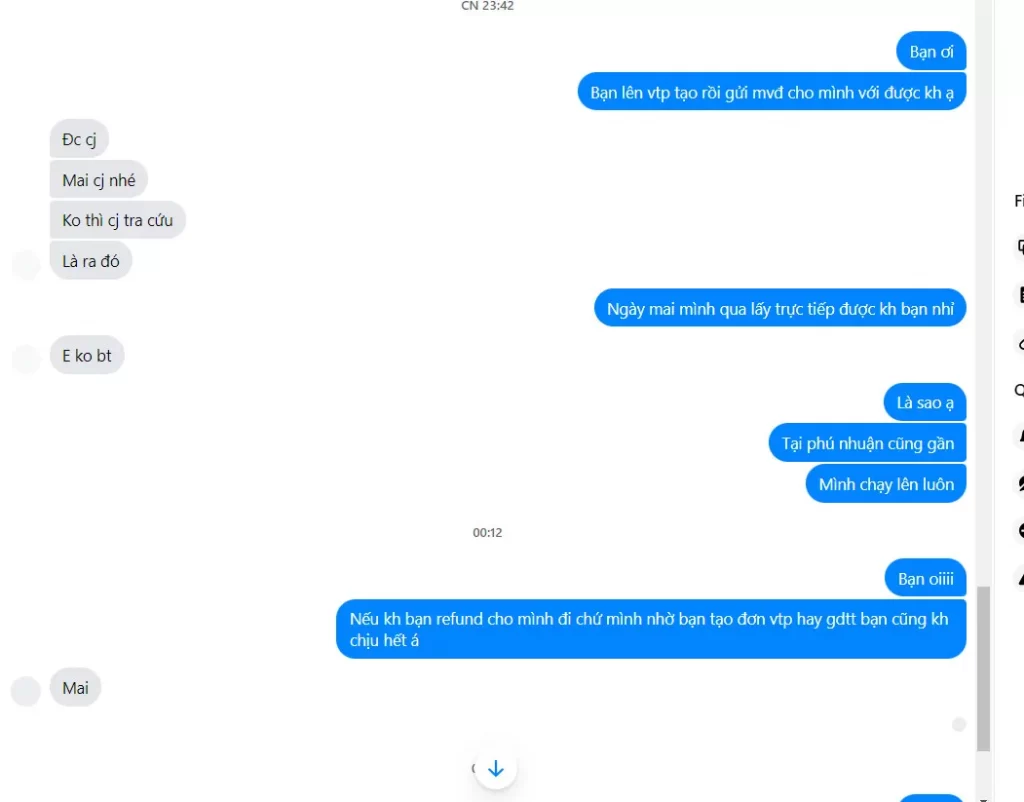Click the "Là ra đó" message bubble
The image size is (1024, 802).
click(x=91, y=261)
